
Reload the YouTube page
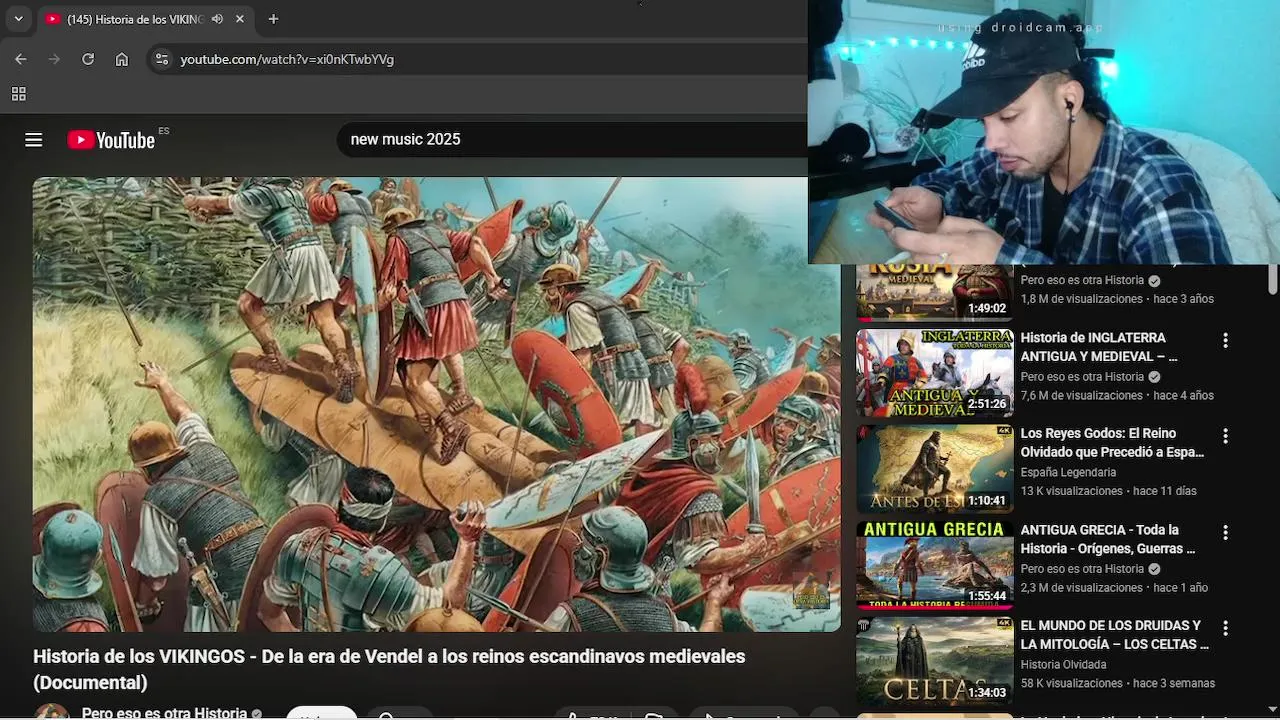click(x=88, y=59)
